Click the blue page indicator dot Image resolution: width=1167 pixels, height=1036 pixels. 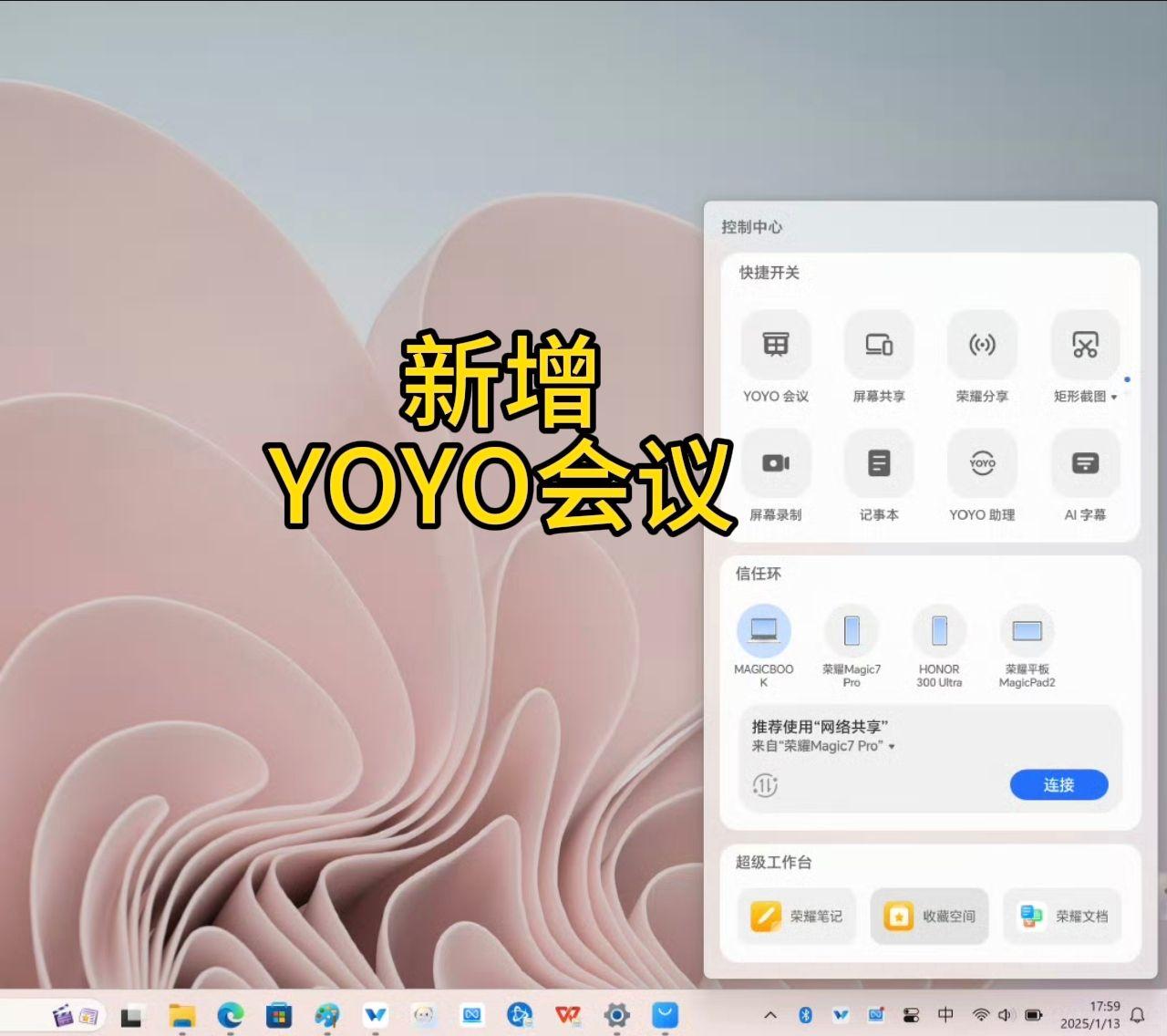click(1127, 379)
